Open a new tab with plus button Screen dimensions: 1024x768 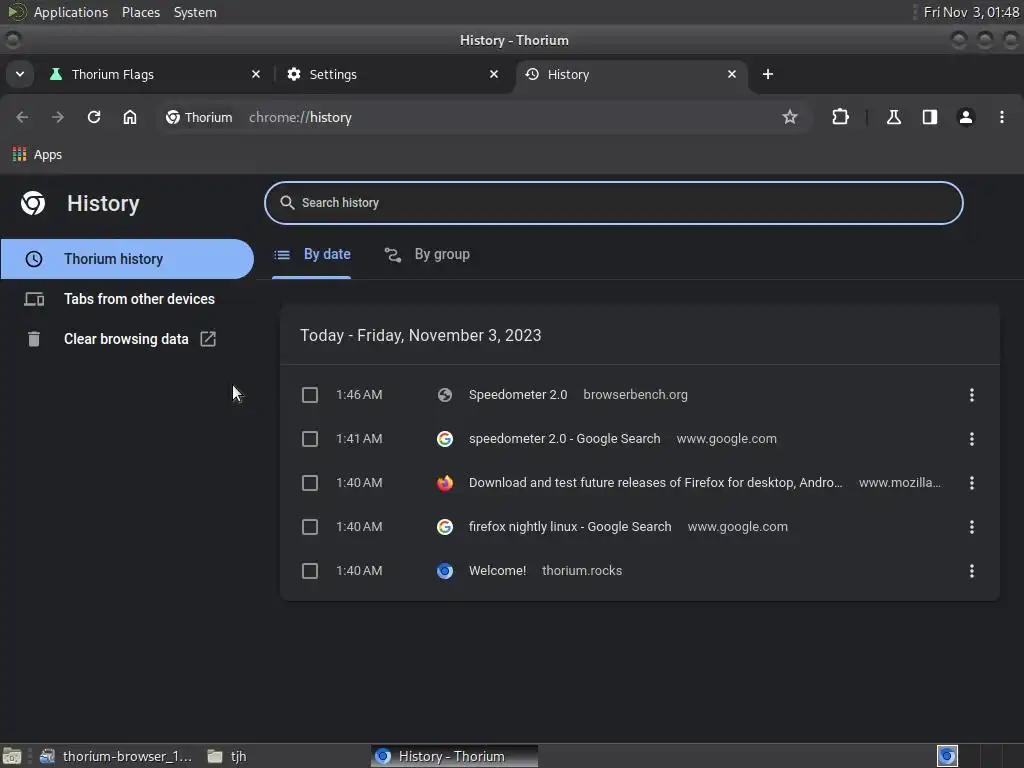point(768,74)
